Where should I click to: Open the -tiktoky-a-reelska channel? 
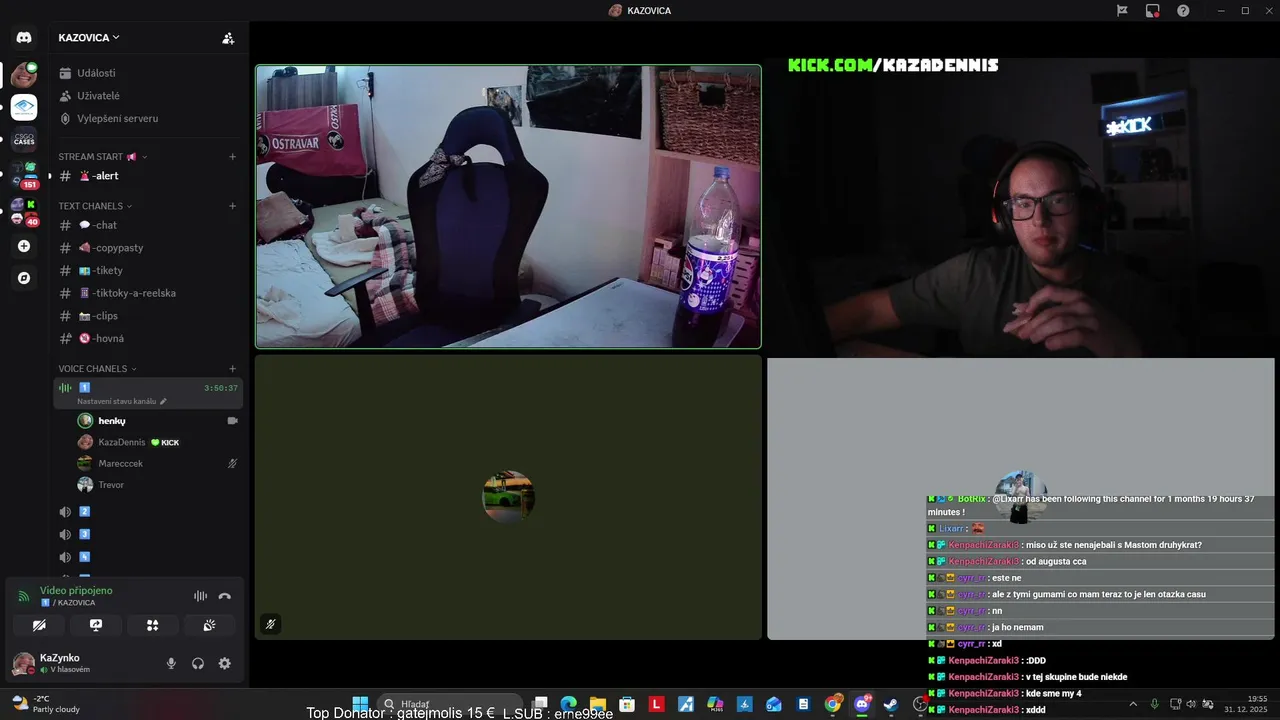(148, 293)
